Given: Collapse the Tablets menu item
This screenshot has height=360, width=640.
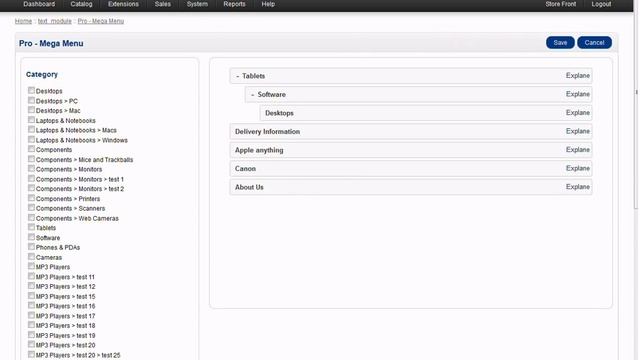Looking at the screenshot, I should 238,76.
